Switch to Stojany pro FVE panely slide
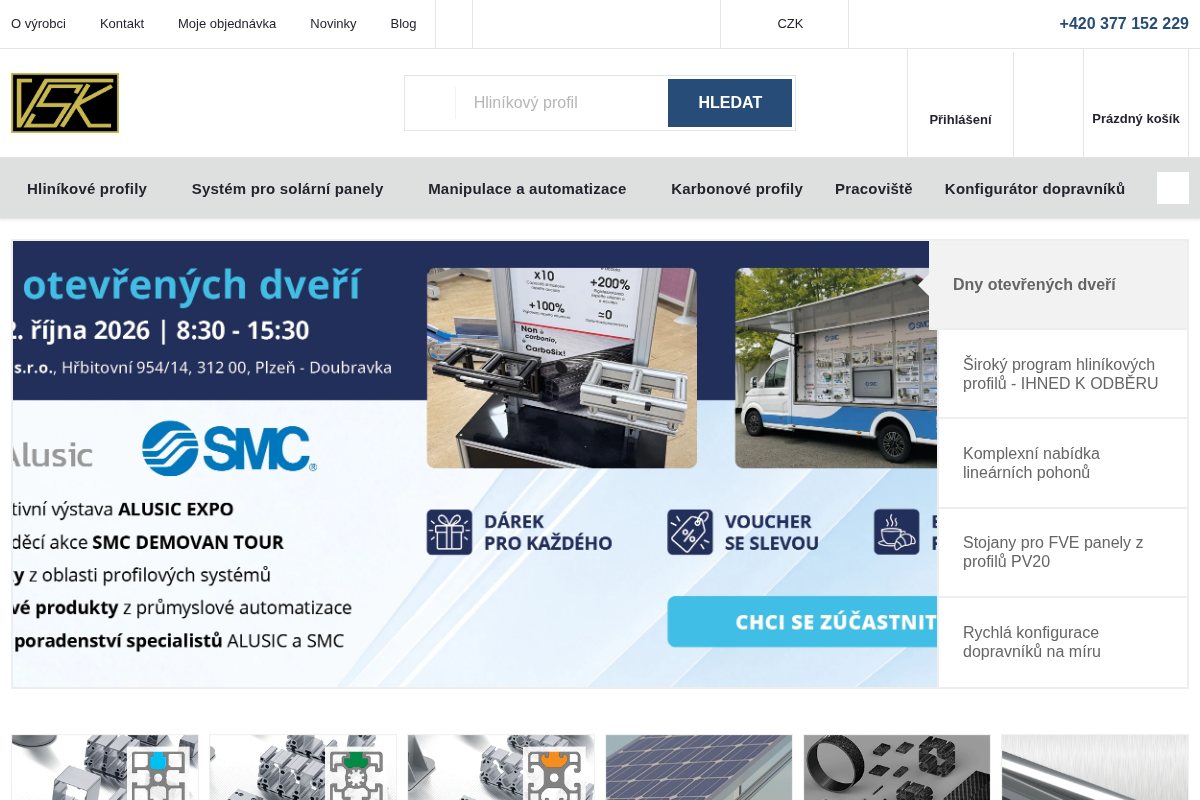1200x800 pixels. coord(1063,552)
